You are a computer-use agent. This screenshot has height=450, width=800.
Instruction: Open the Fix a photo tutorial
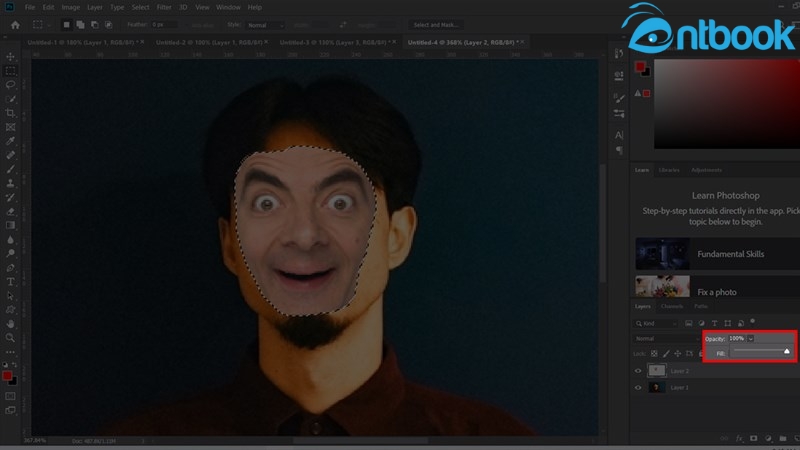click(x=717, y=287)
